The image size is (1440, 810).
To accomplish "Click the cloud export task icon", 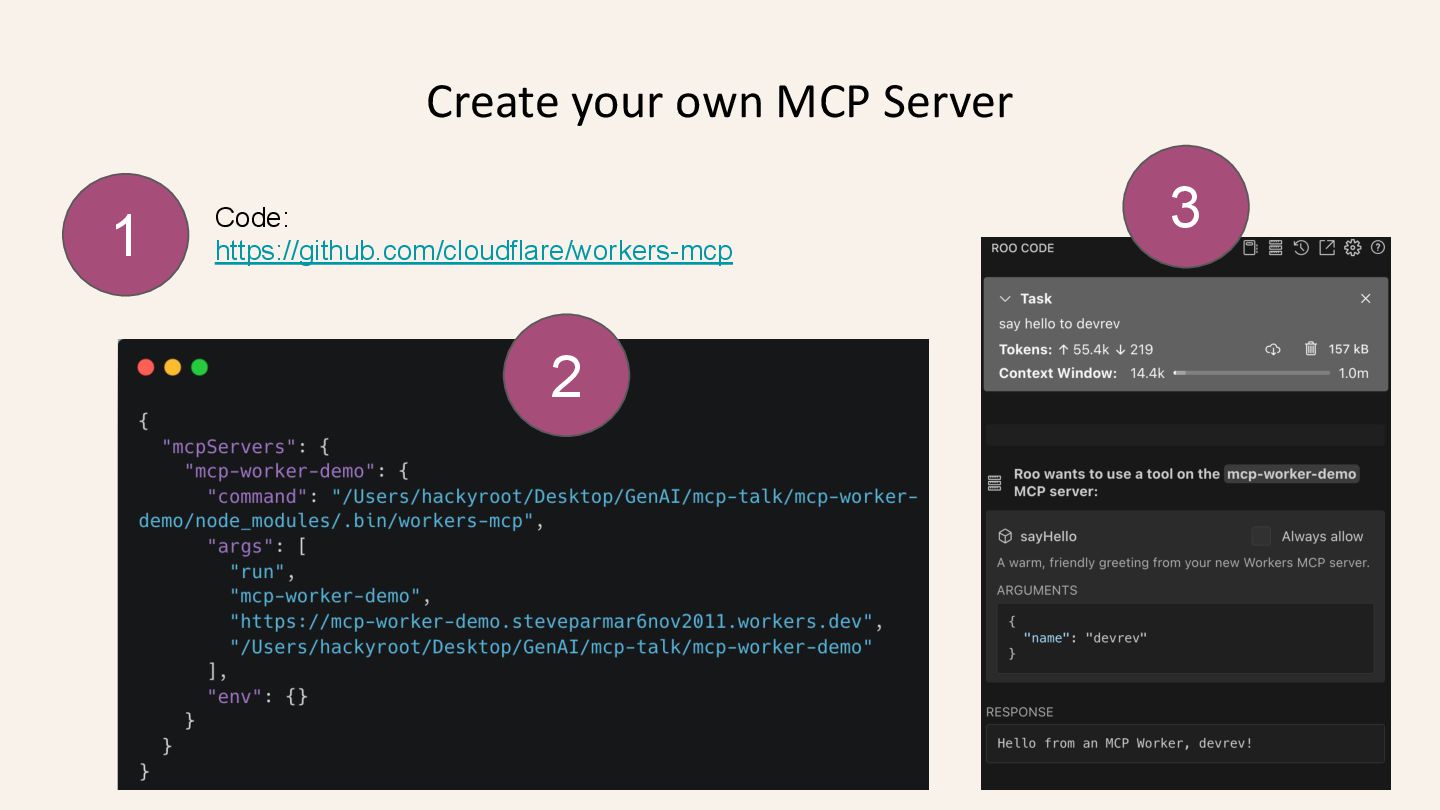I will click(1273, 349).
